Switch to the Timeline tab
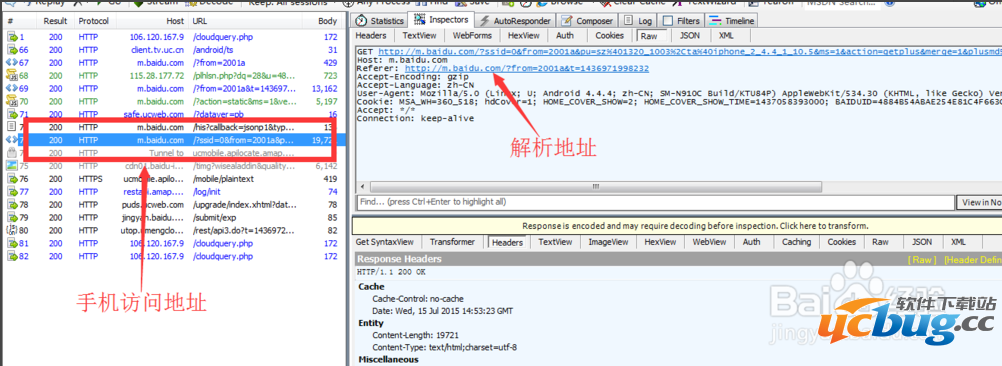Screen dimensions: 1002x366 click(733, 20)
